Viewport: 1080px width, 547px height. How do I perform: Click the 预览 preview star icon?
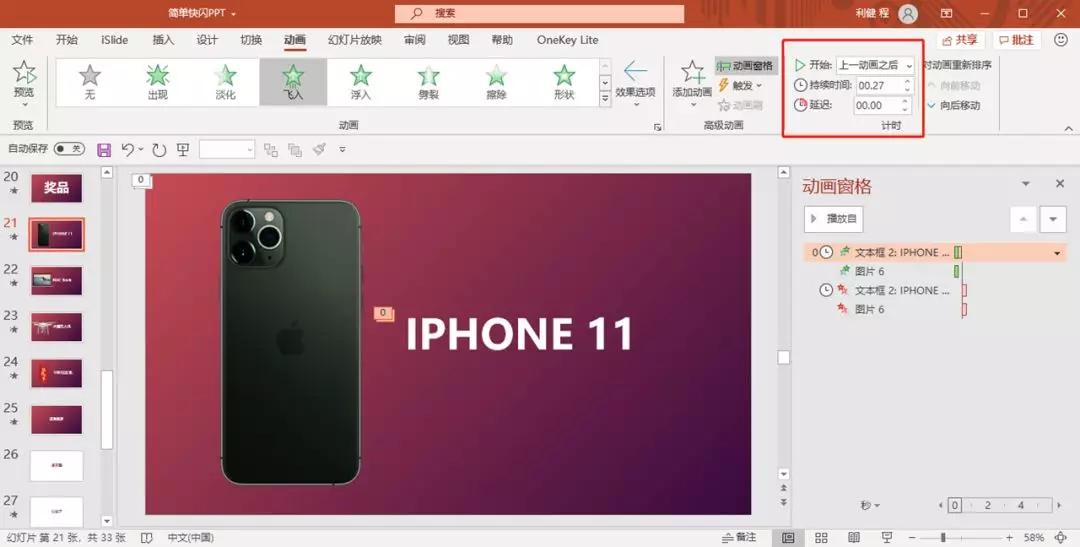tap(24, 72)
